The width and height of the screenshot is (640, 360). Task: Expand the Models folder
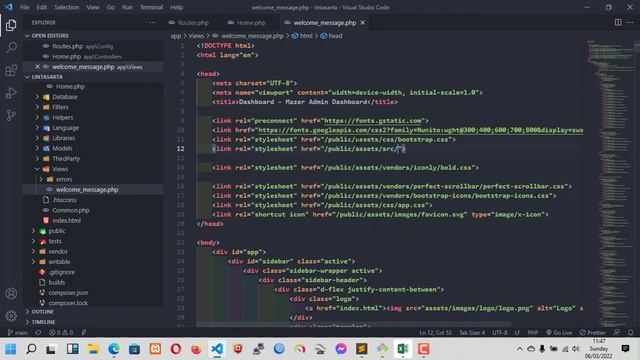(x=62, y=148)
